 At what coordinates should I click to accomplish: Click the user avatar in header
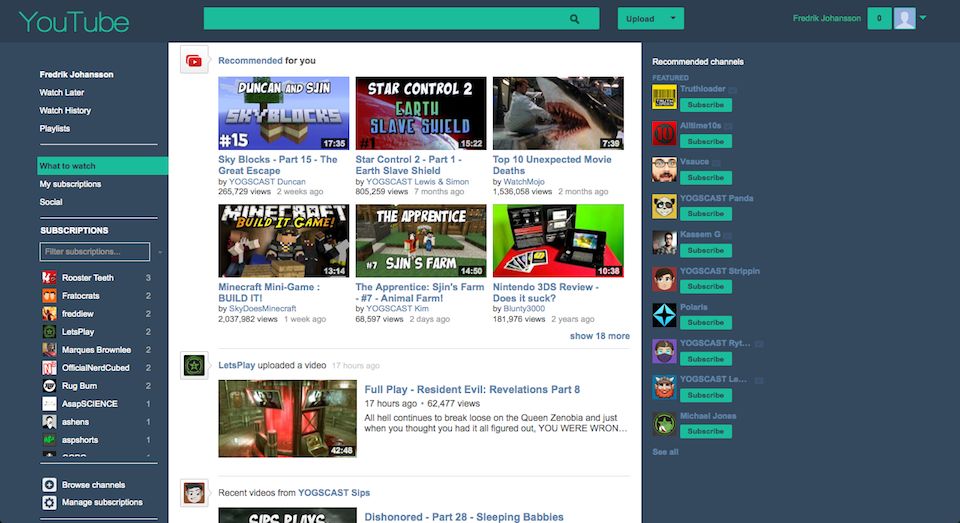coord(904,18)
